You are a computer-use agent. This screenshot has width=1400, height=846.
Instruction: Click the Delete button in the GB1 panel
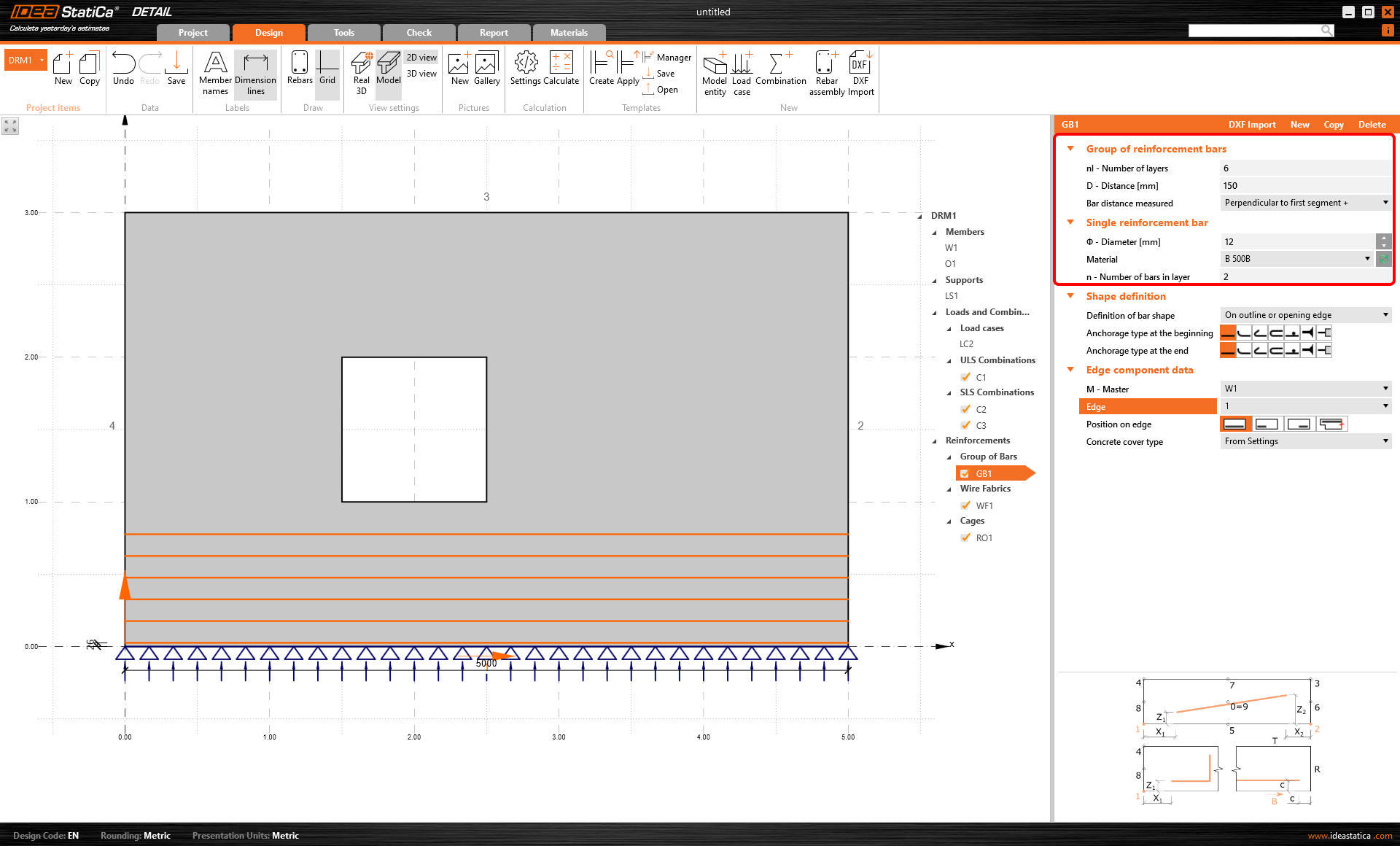point(1372,125)
